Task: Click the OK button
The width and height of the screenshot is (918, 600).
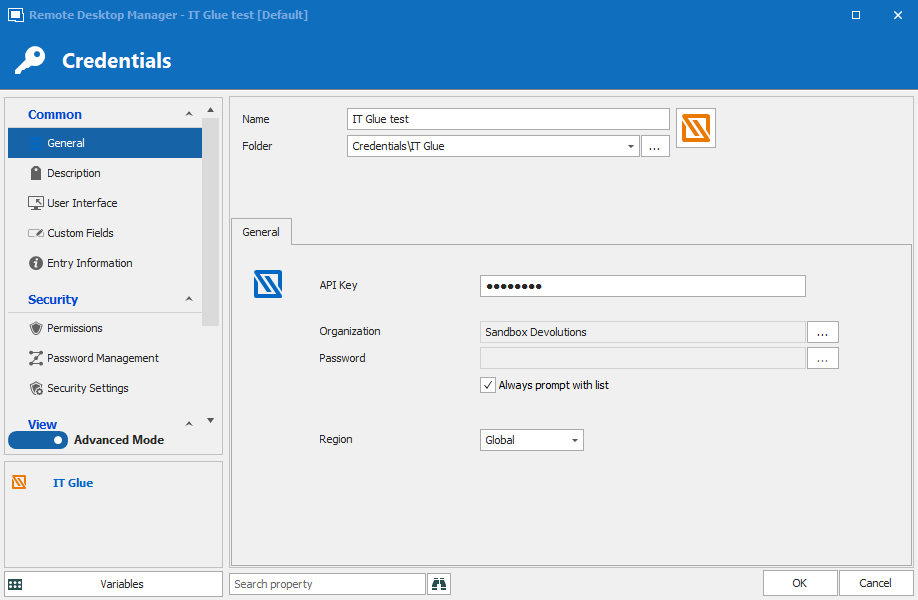Action: (799, 583)
